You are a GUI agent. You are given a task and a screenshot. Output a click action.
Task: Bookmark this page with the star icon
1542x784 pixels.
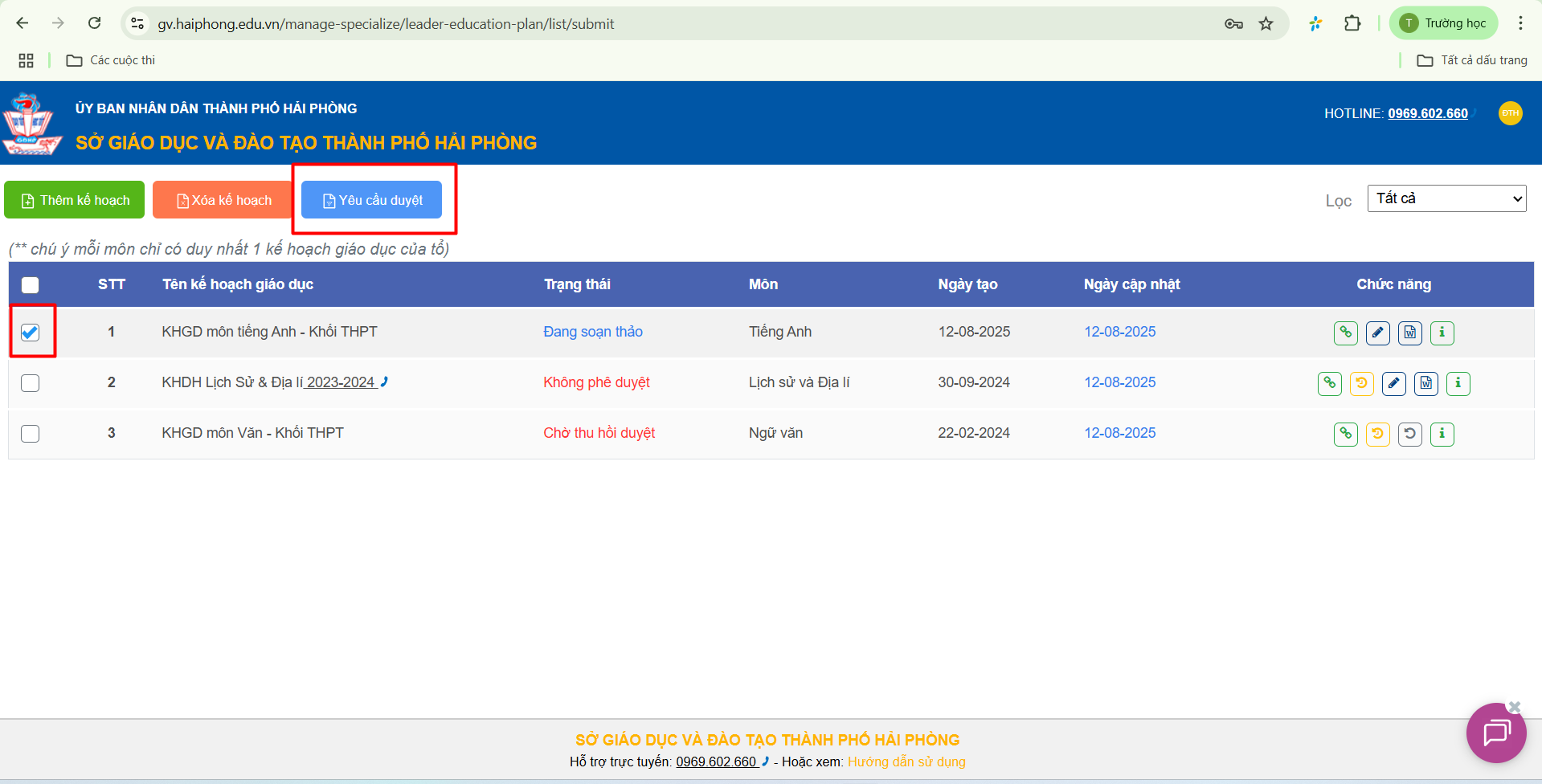[1266, 24]
